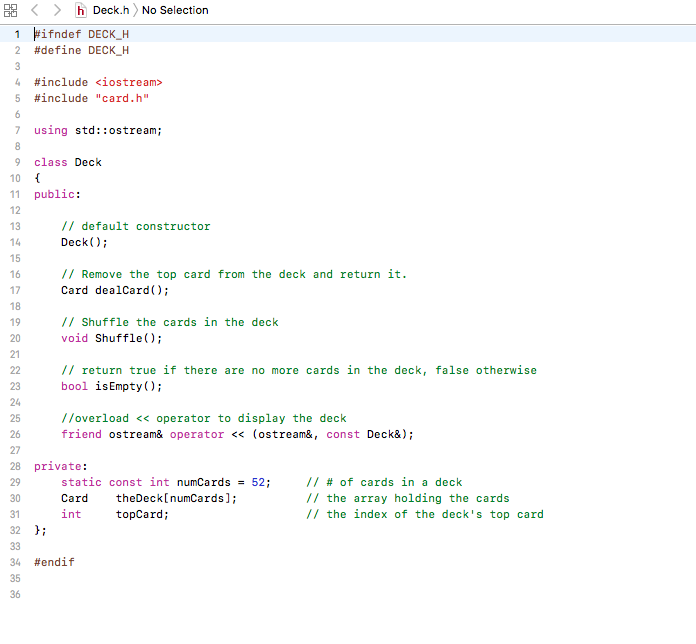Click the 'Remove the top card' comment

coord(234,274)
